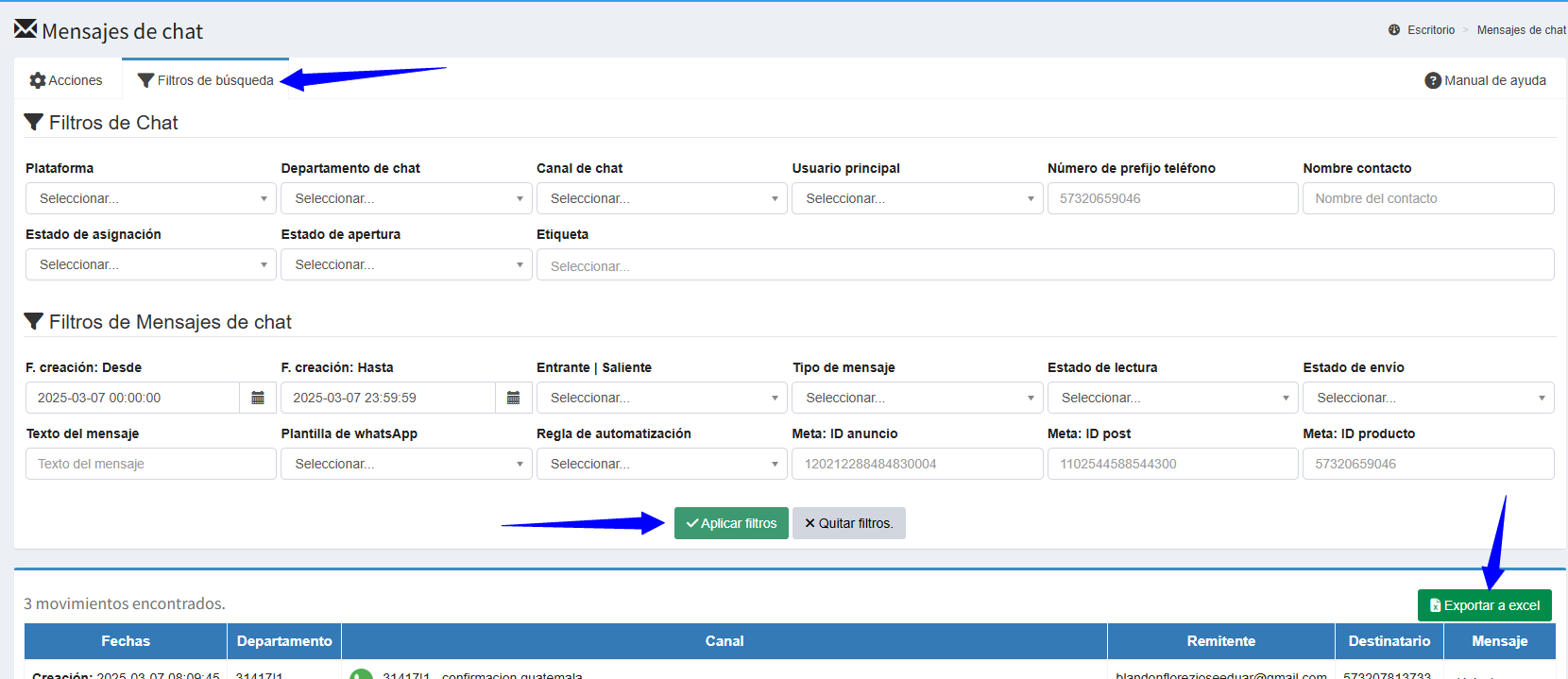Click the Destinatario column header
This screenshot has height=679, width=1568.
pos(1389,641)
